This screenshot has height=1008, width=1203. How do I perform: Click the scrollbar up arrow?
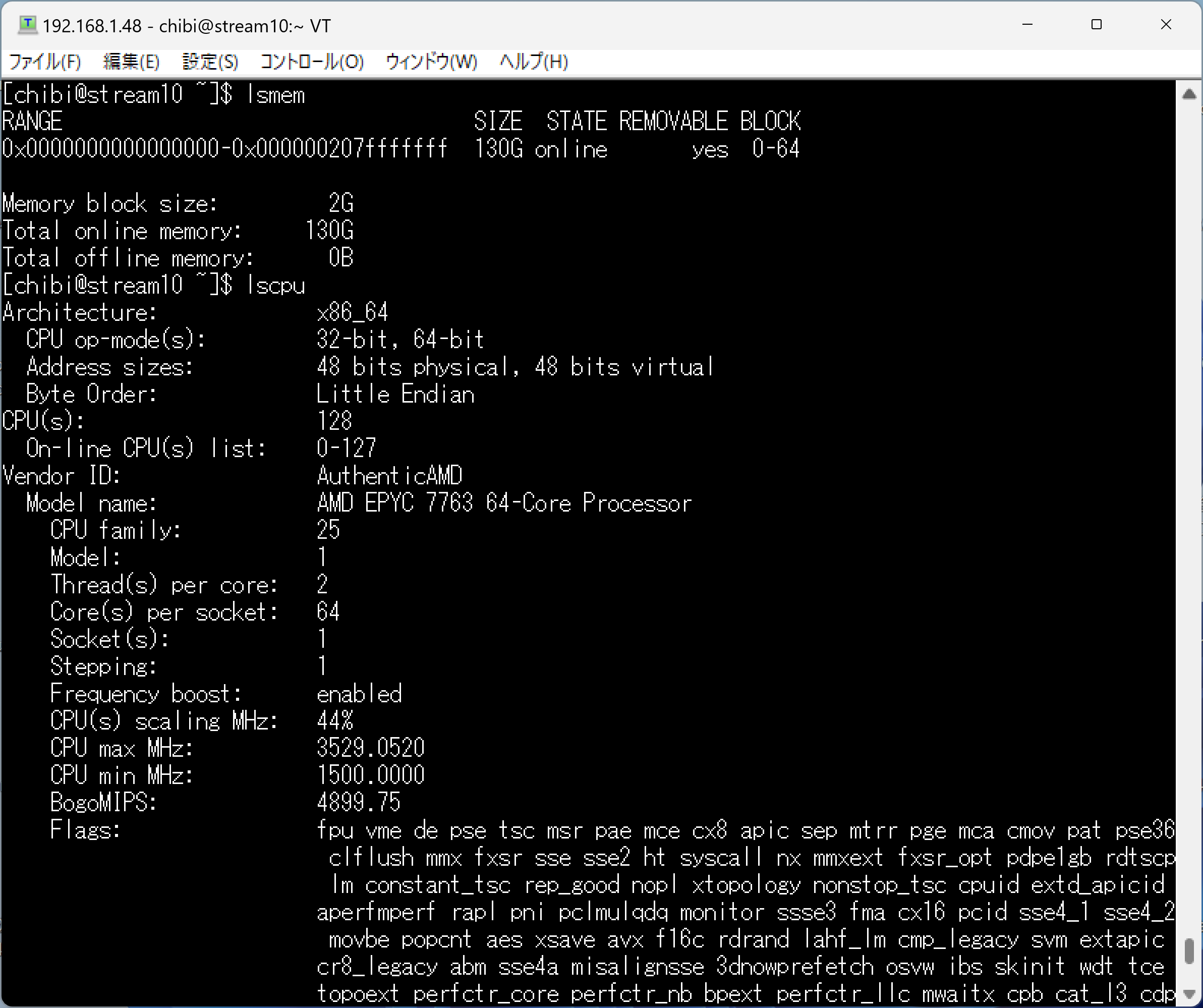coord(1189,94)
